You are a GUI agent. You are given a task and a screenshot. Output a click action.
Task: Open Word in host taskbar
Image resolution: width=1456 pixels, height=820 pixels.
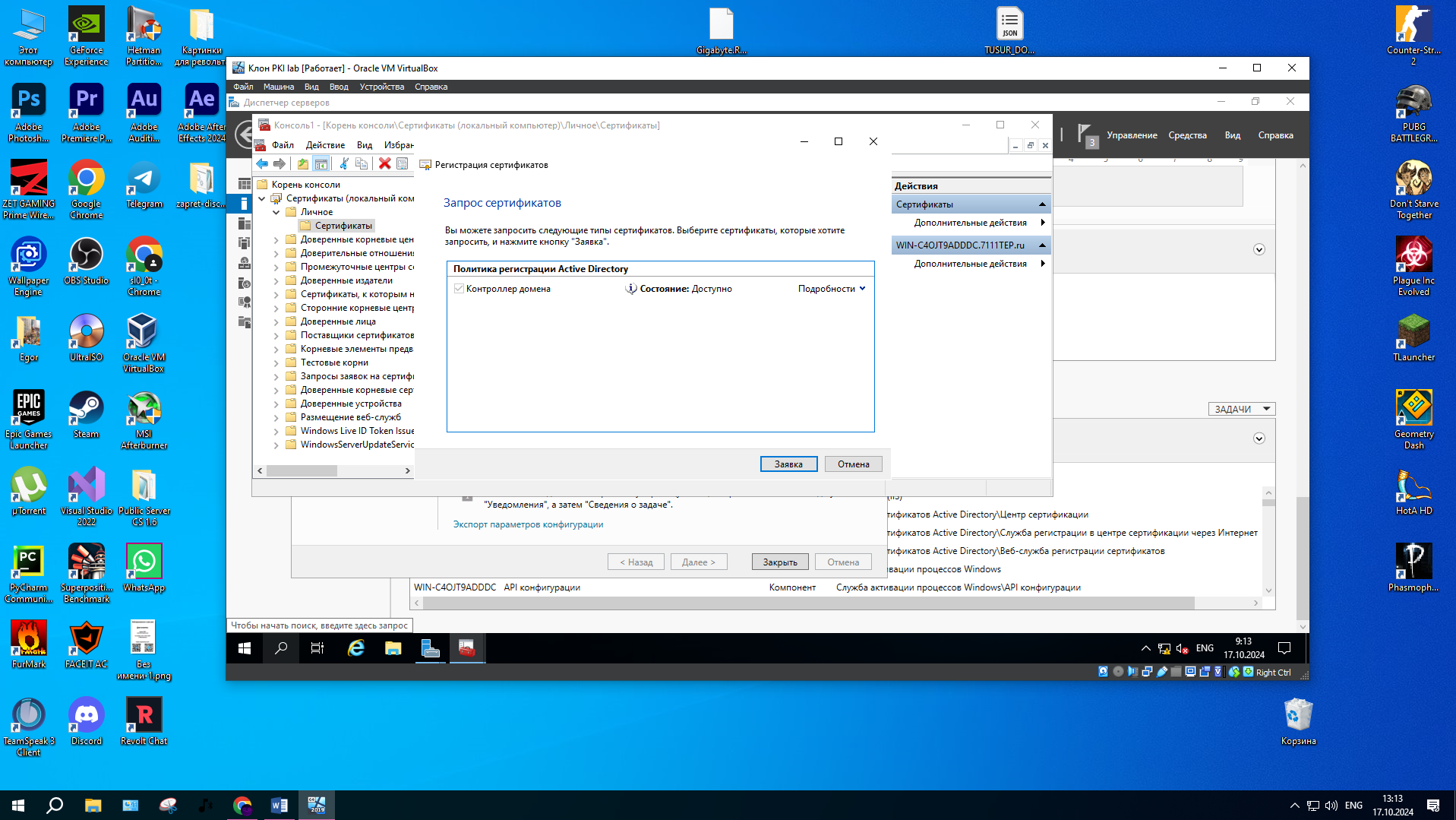pos(279,806)
